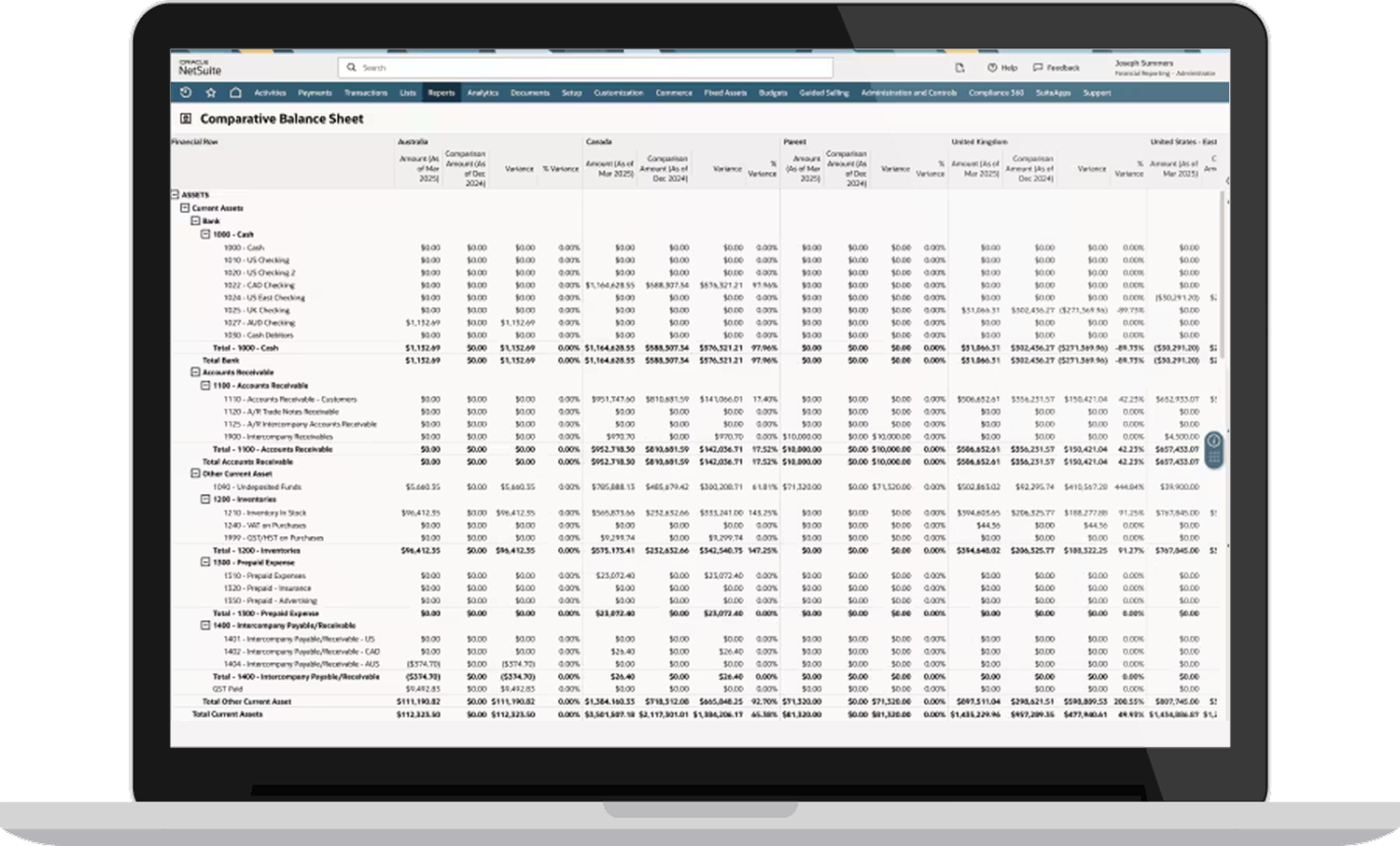Collapse the 1200 - Inventories group

pos(205,500)
